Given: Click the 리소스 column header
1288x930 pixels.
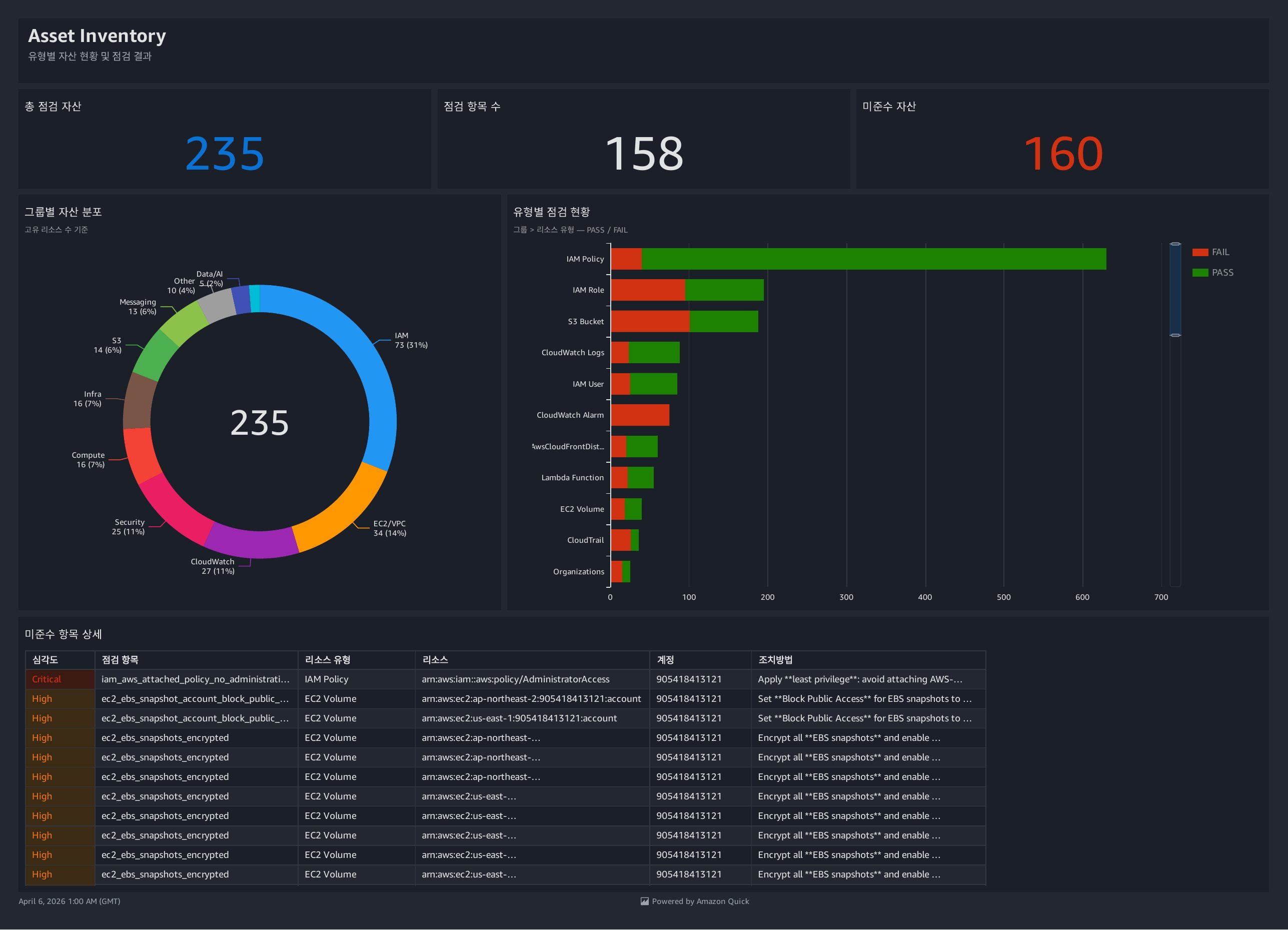Looking at the screenshot, I should [532, 659].
